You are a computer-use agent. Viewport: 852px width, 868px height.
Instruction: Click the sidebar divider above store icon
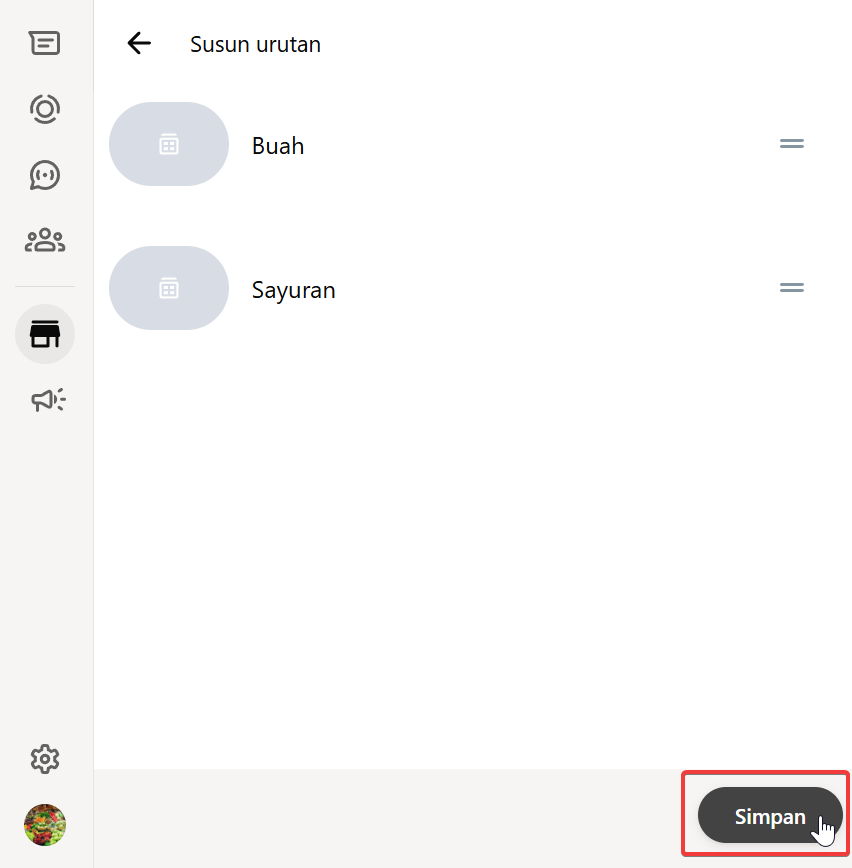point(45,287)
